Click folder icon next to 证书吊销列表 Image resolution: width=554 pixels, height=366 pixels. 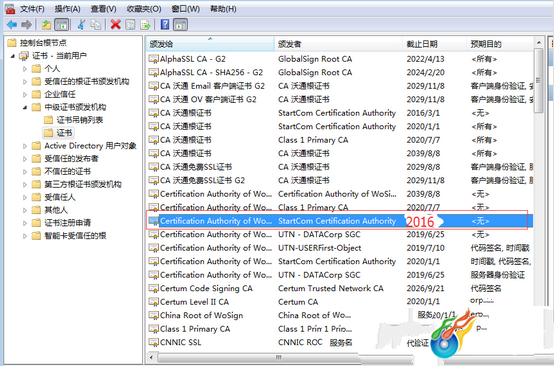[x=48, y=120]
